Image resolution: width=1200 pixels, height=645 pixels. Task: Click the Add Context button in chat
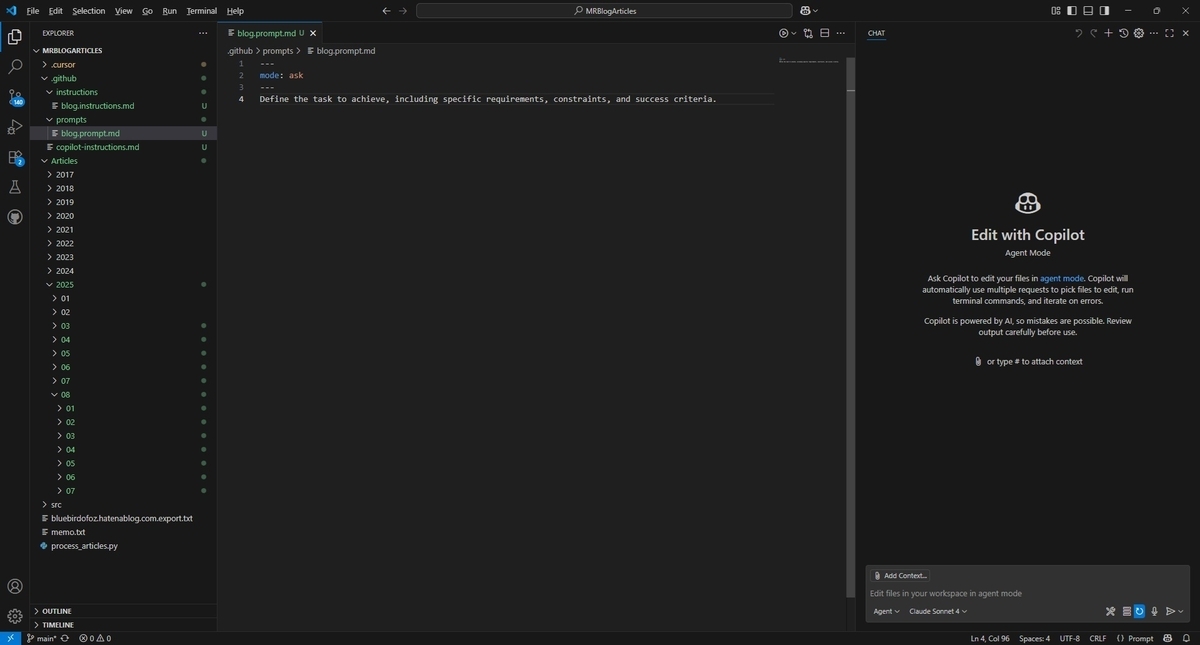(x=901, y=575)
